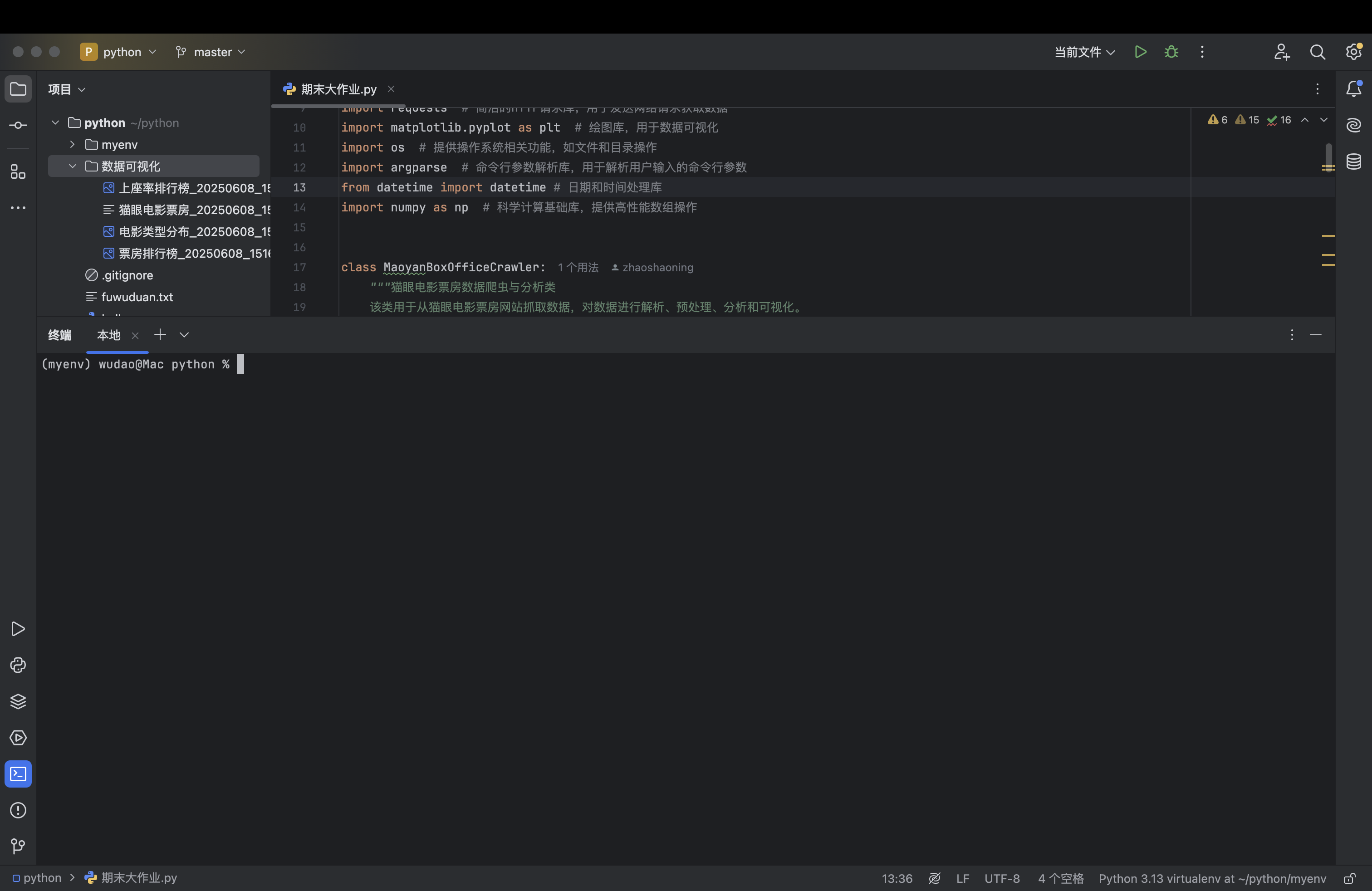Open Python Console tool window icon
The width and height of the screenshot is (1372, 891).
coord(18,665)
